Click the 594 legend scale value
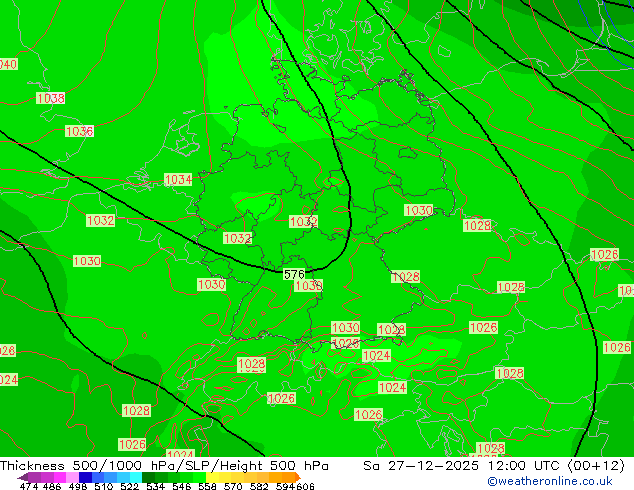634x490 pixels. pos(285,486)
